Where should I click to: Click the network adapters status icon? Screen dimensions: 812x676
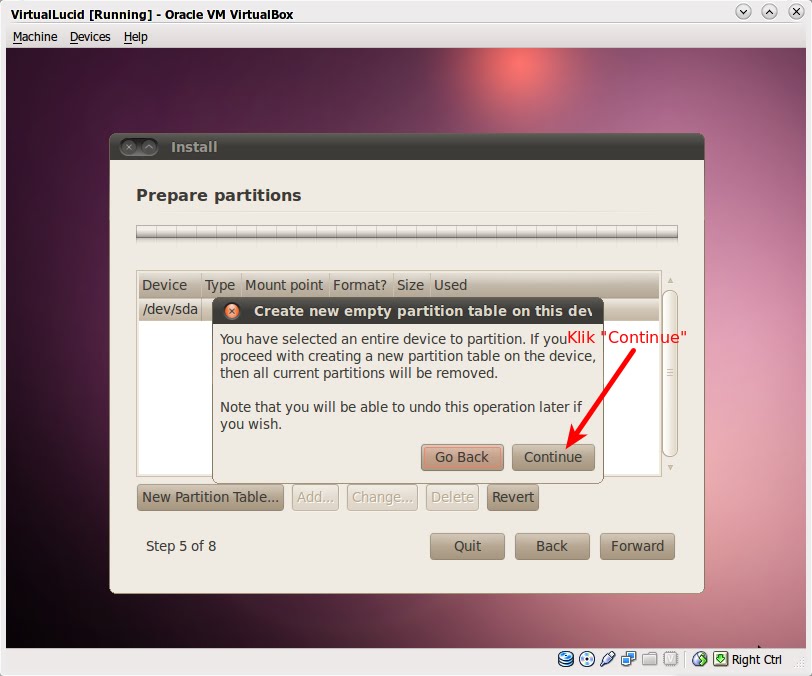pos(629,659)
